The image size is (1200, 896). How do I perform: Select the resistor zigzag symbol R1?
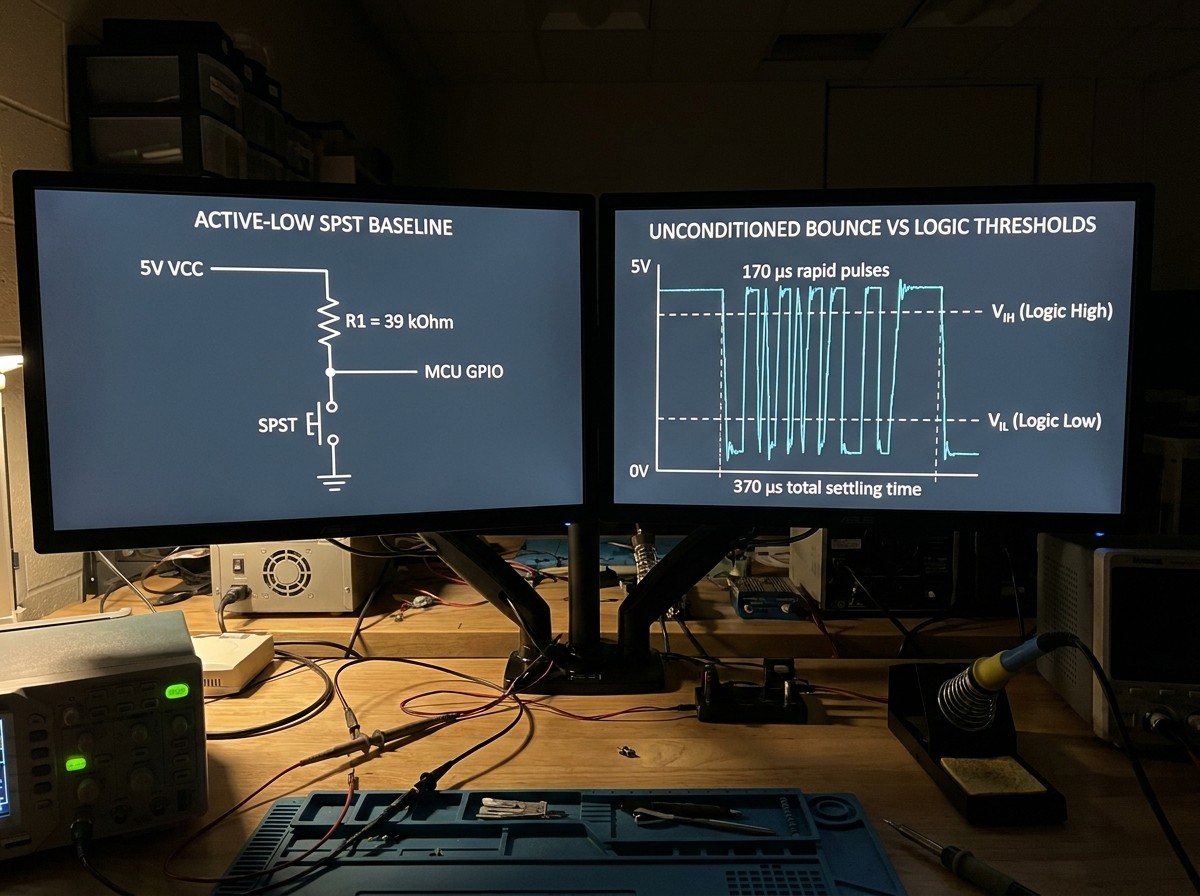click(329, 322)
